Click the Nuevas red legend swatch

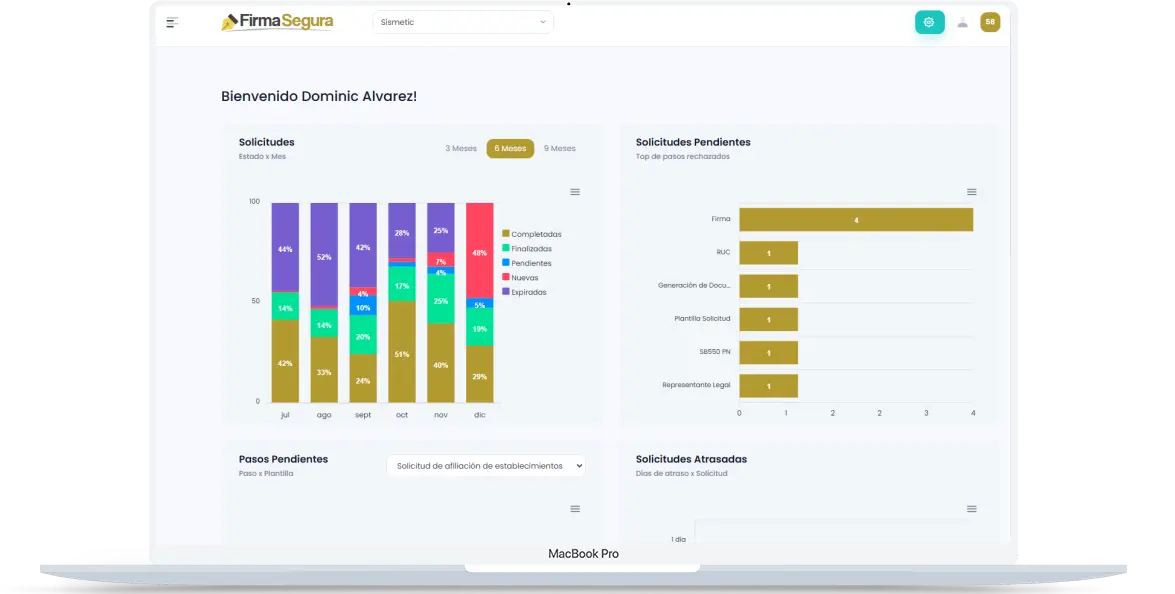tap(506, 277)
